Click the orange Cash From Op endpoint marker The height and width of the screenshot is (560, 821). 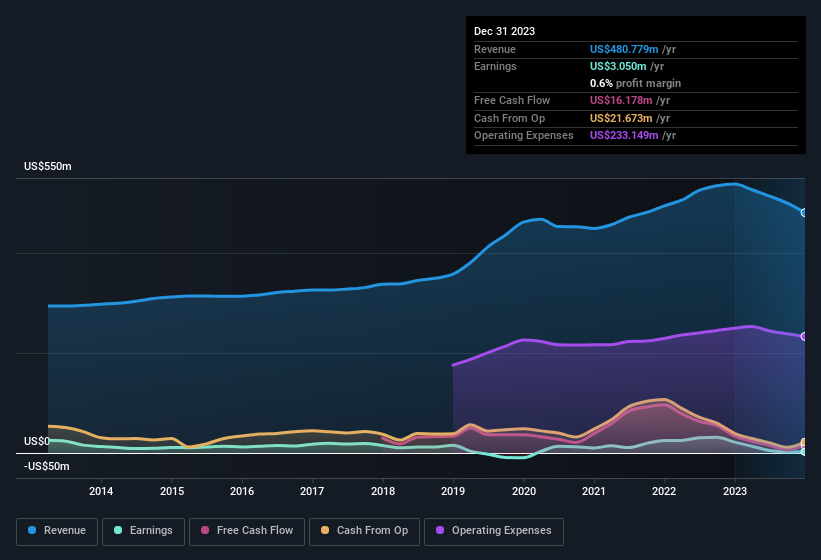click(803, 443)
